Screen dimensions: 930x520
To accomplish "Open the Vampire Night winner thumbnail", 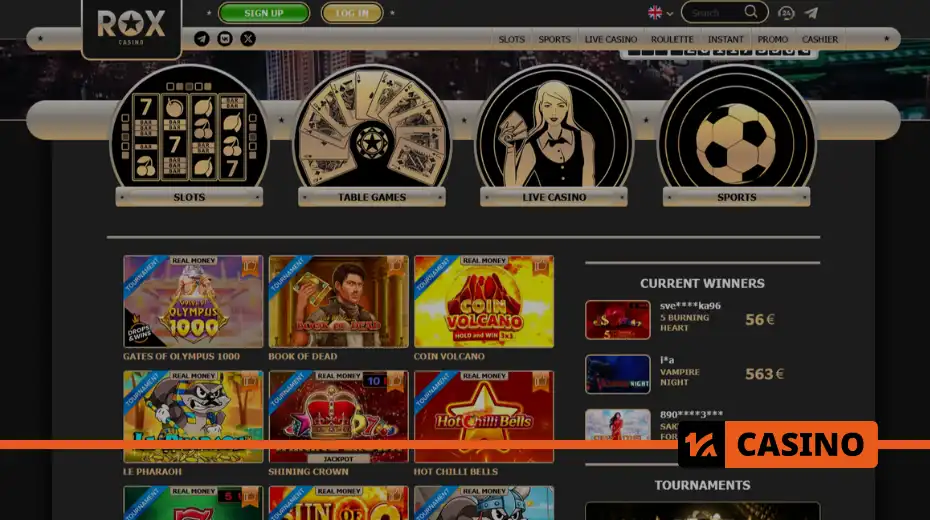I will [x=617, y=374].
